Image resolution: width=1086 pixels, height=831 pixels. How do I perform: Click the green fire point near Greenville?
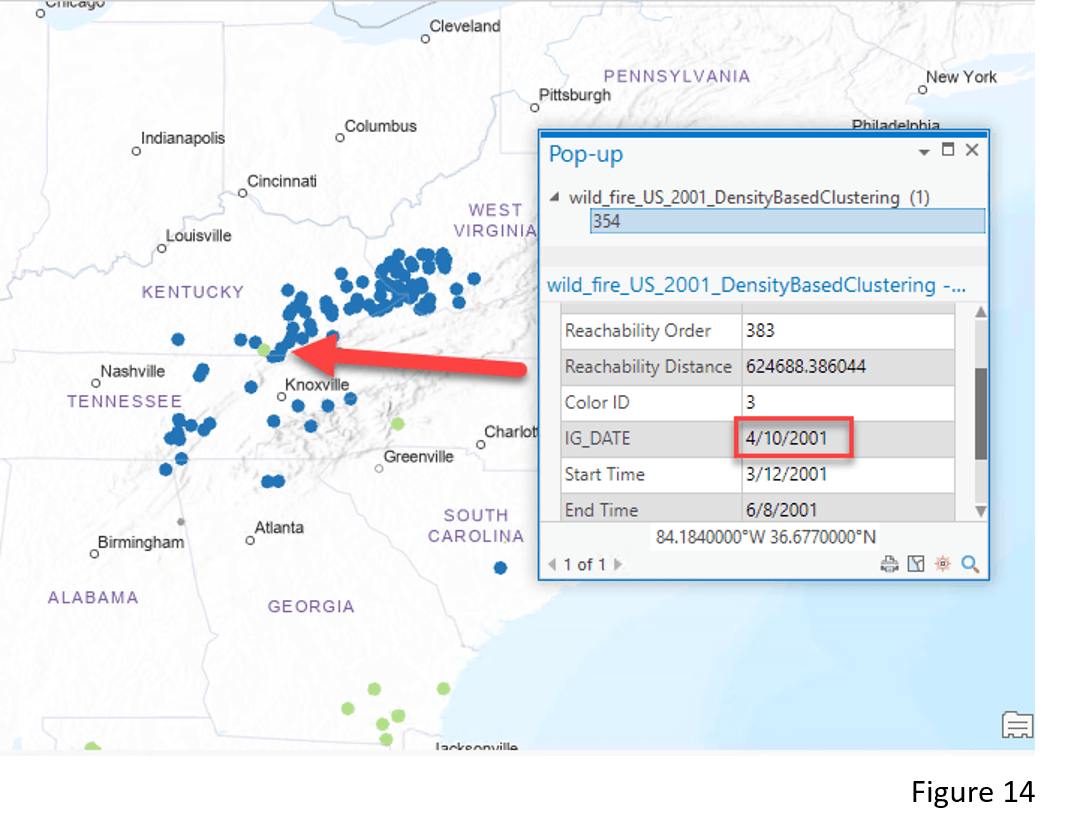[x=398, y=423]
